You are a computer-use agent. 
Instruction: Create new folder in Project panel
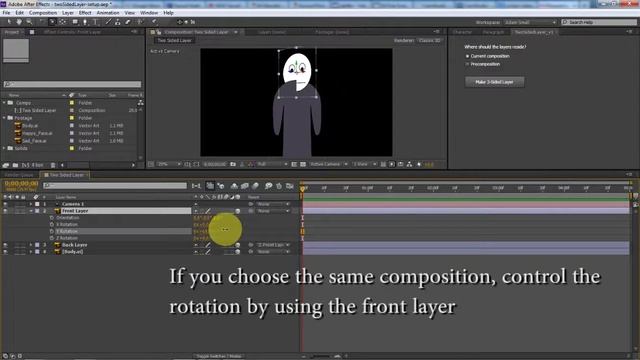[15, 165]
